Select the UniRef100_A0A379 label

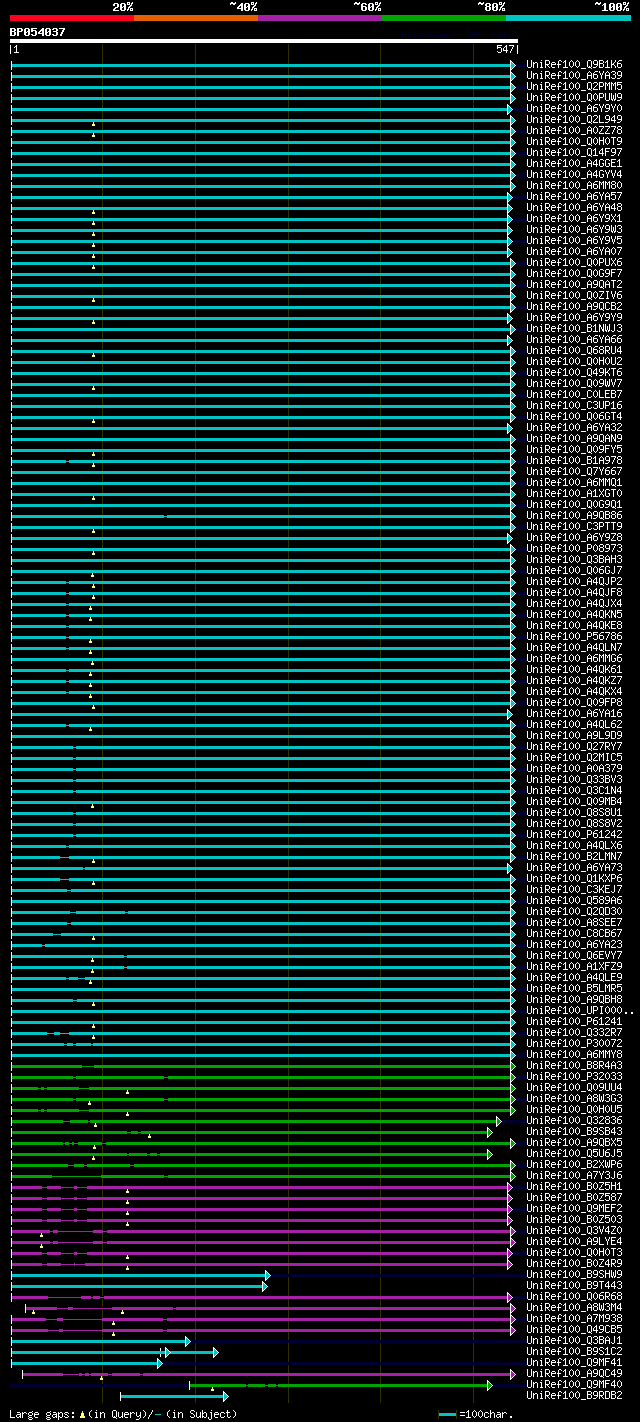point(574,768)
